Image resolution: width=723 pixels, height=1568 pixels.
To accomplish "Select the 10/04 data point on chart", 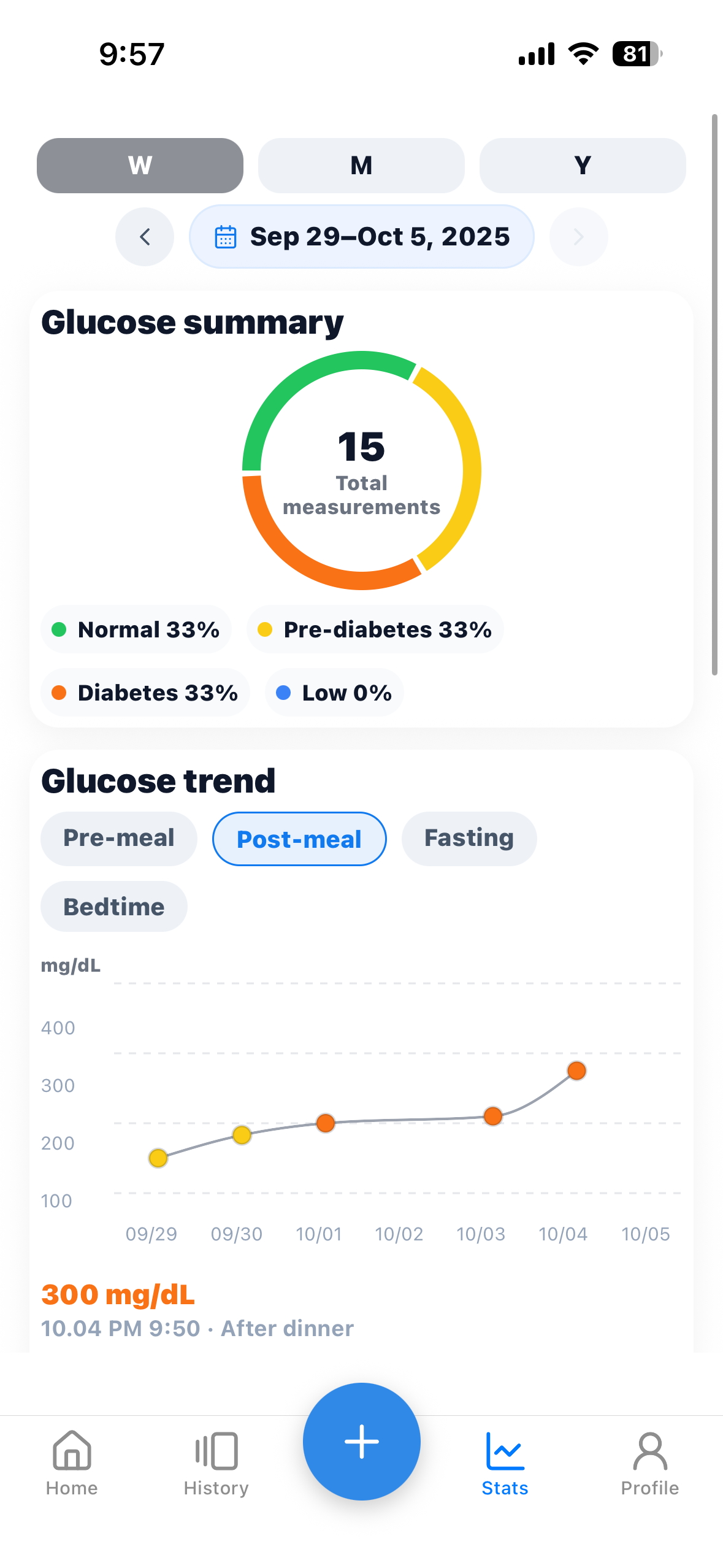I will pos(576,1070).
